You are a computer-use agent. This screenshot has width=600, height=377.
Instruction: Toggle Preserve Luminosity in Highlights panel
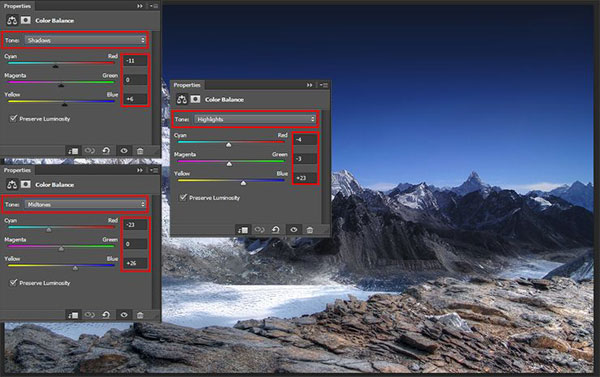tap(183, 197)
